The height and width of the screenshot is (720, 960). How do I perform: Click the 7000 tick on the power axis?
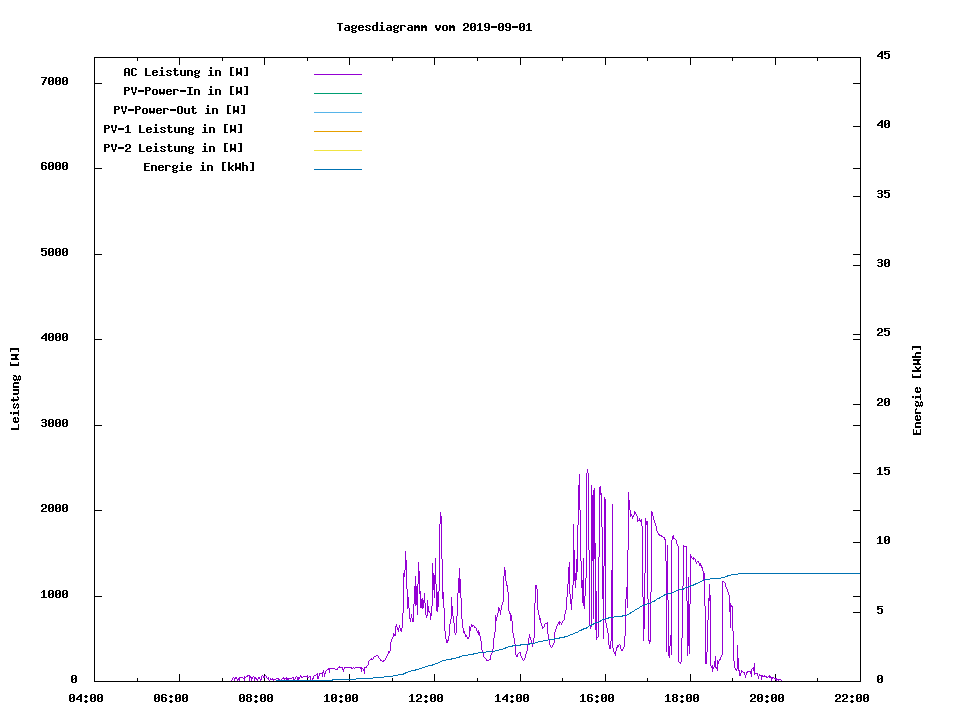click(x=54, y=81)
